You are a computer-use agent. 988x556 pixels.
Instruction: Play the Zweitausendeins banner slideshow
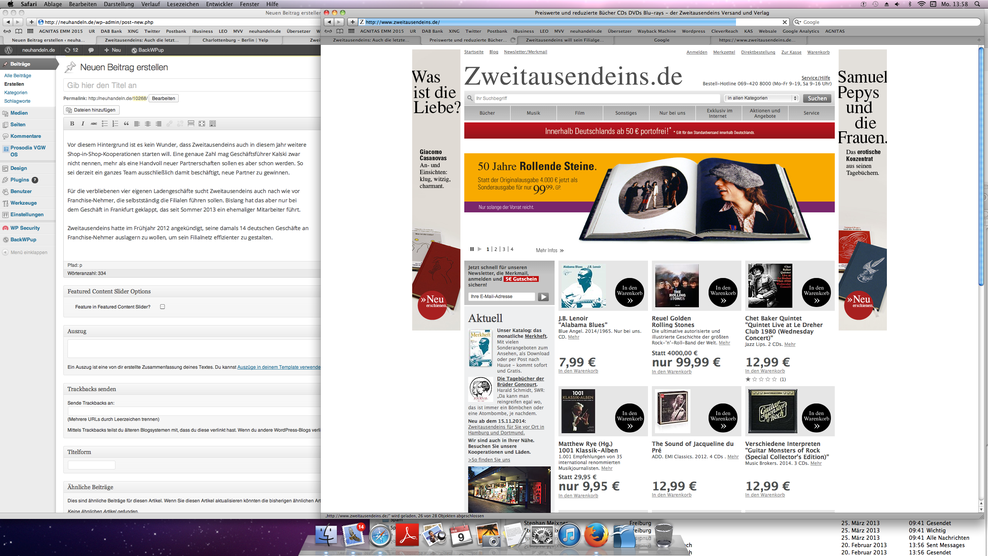tap(479, 250)
